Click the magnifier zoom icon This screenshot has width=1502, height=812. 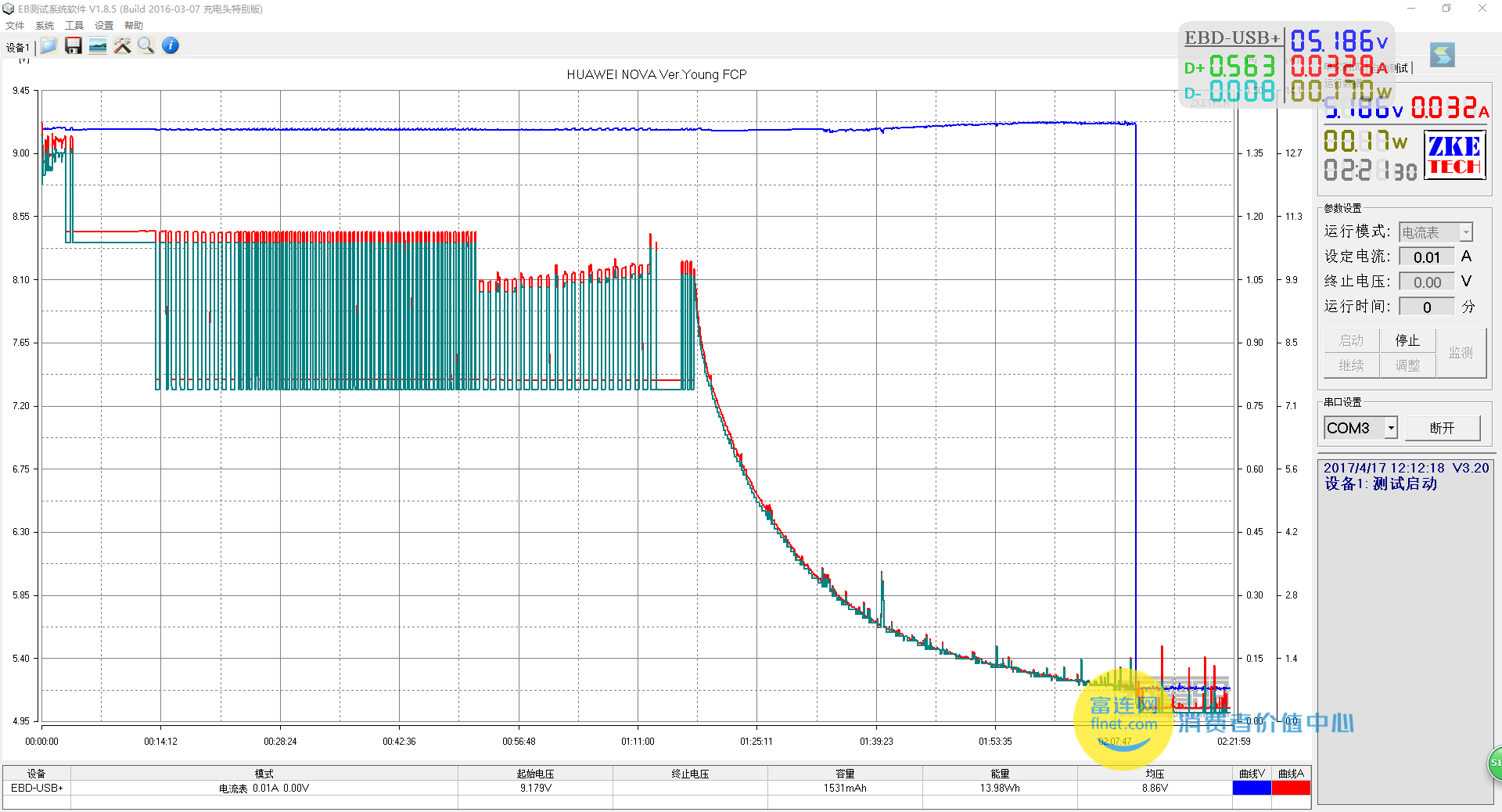pyautogui.click(x=146, y=46)
